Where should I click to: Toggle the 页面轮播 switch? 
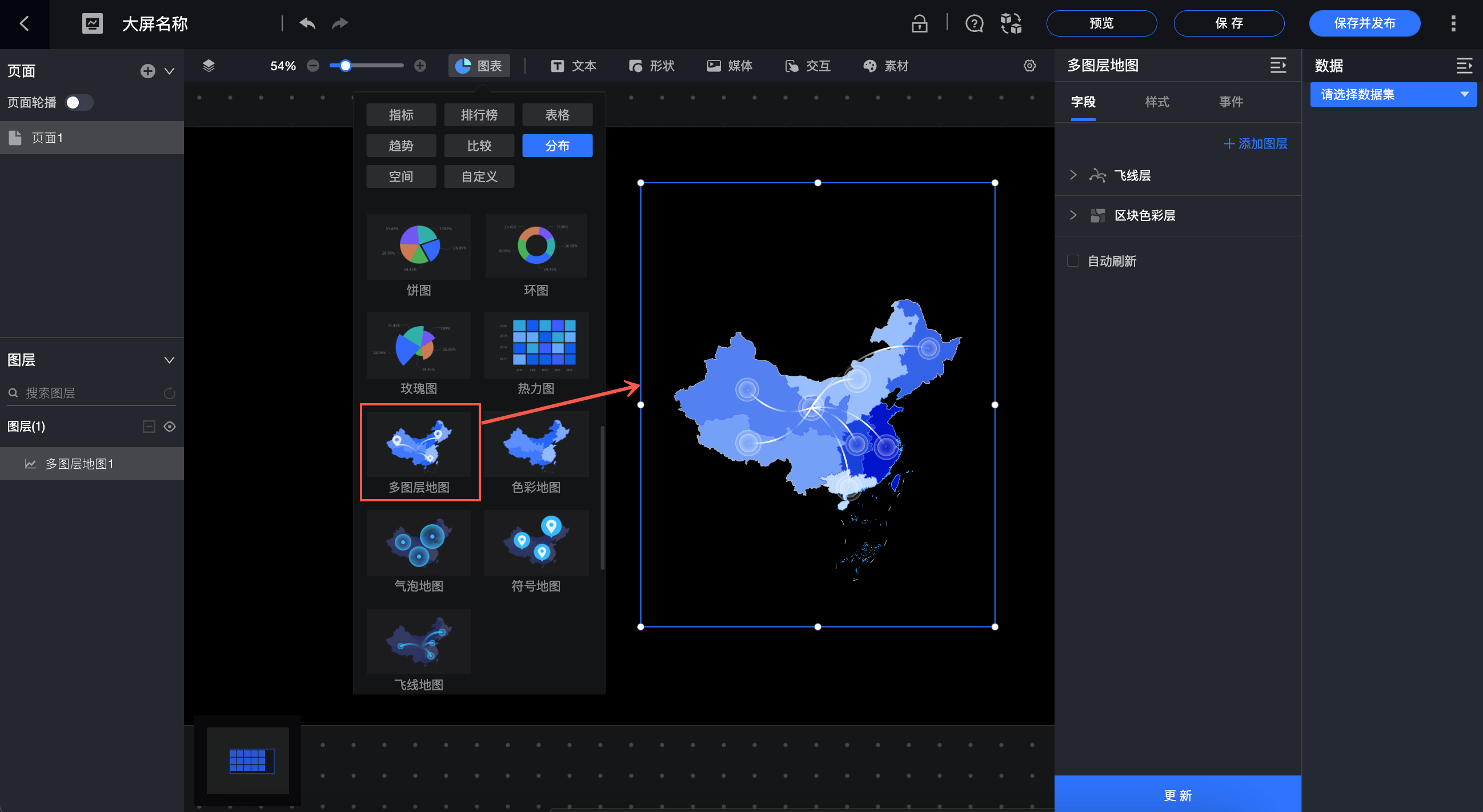tap(79, 102)
